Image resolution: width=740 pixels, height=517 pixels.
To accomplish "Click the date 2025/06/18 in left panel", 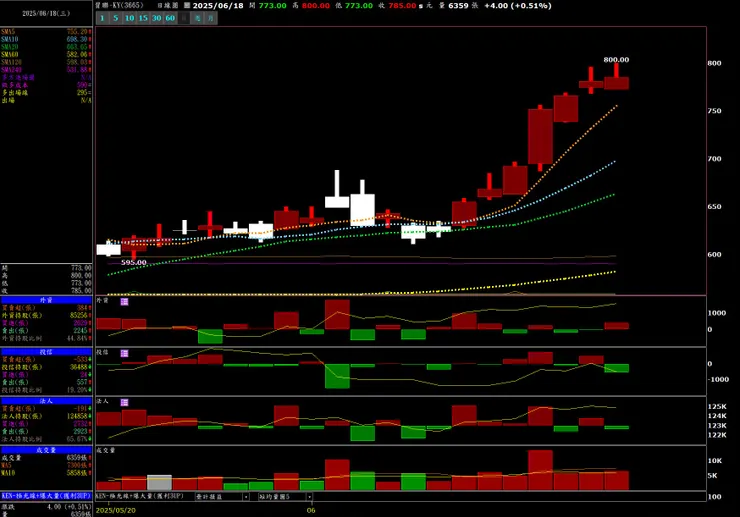I will (x=46, y=13).
